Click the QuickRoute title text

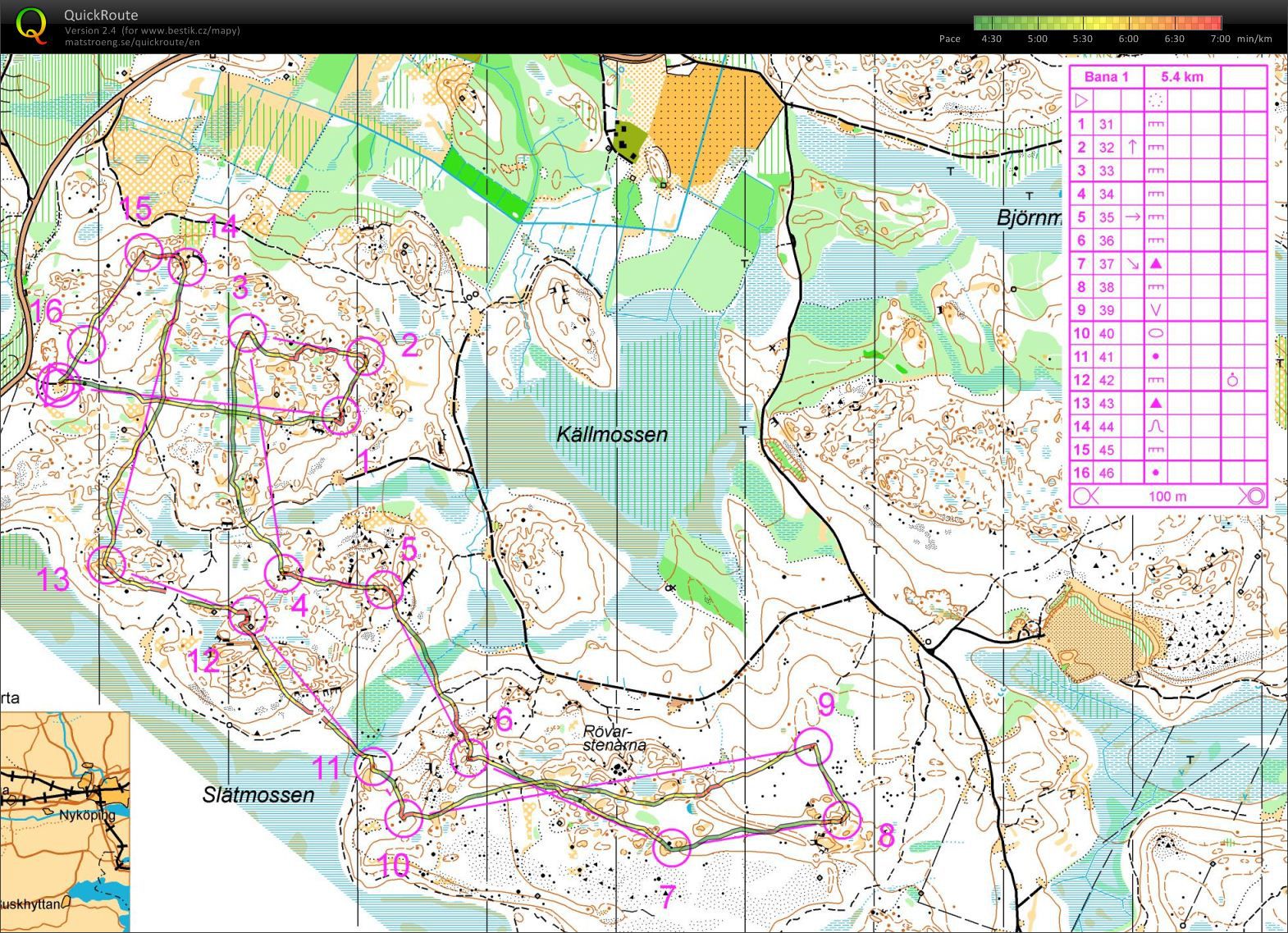point(101,15)
